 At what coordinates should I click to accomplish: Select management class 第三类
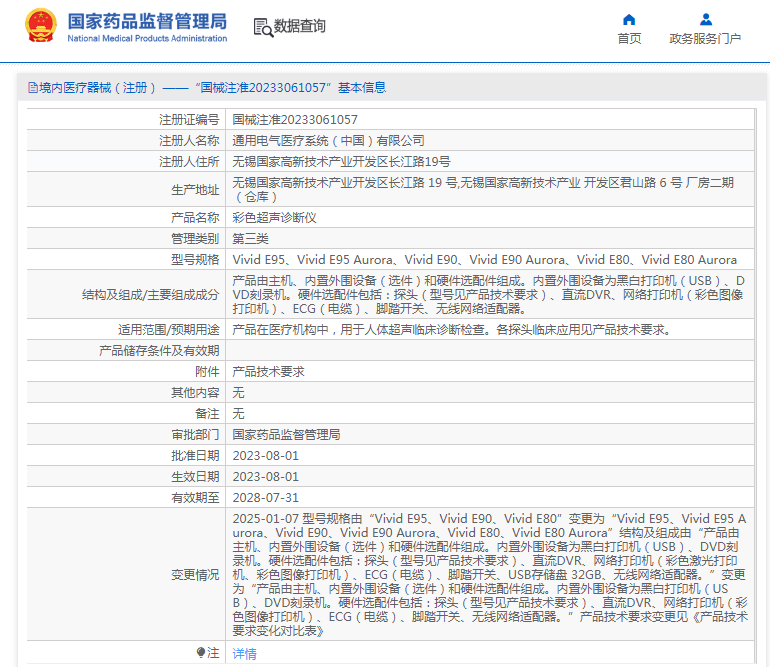(250, 239)
